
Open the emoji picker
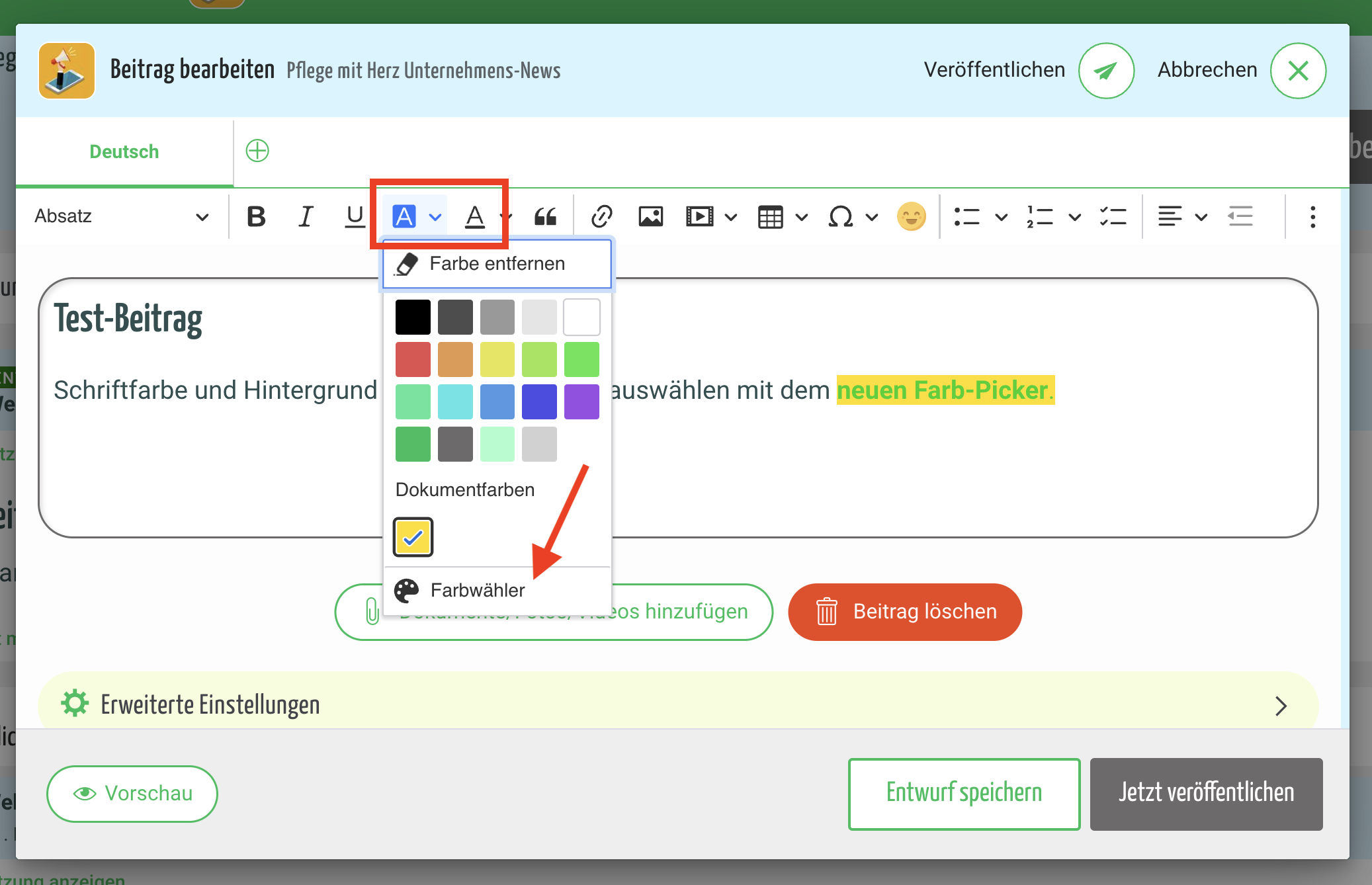click(x=911, y=216)
